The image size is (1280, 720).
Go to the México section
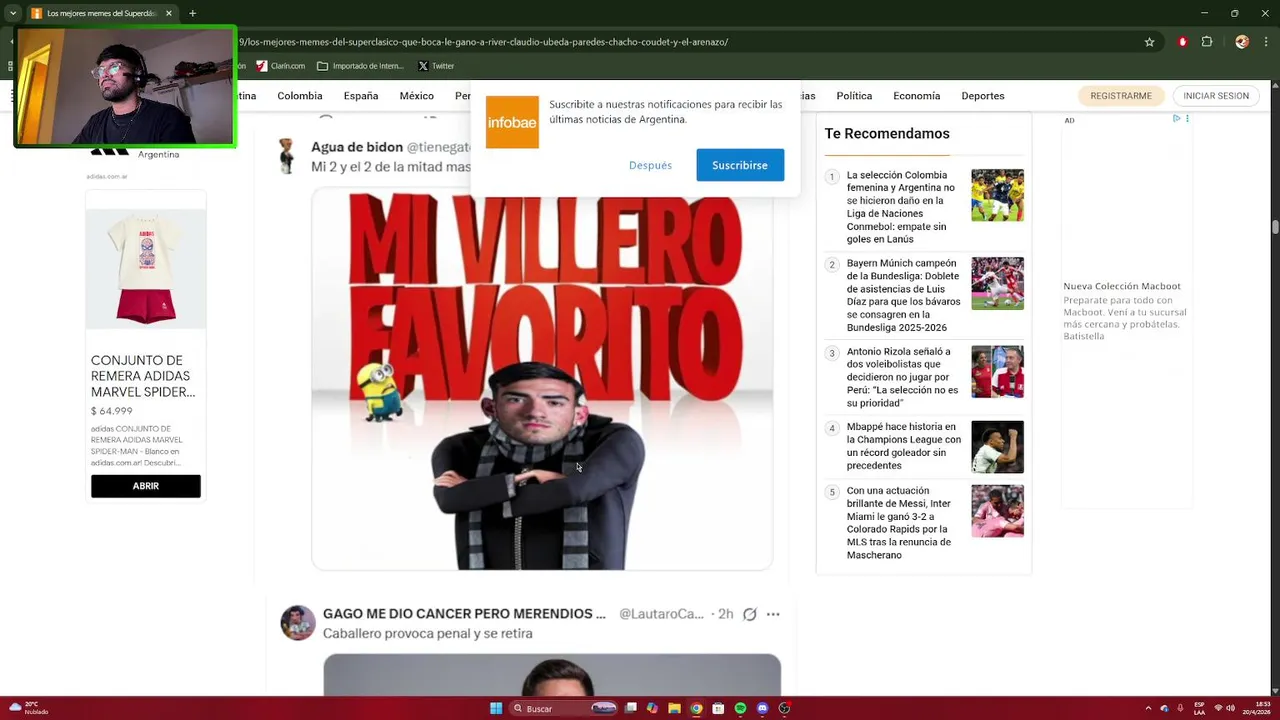[417, 96]
